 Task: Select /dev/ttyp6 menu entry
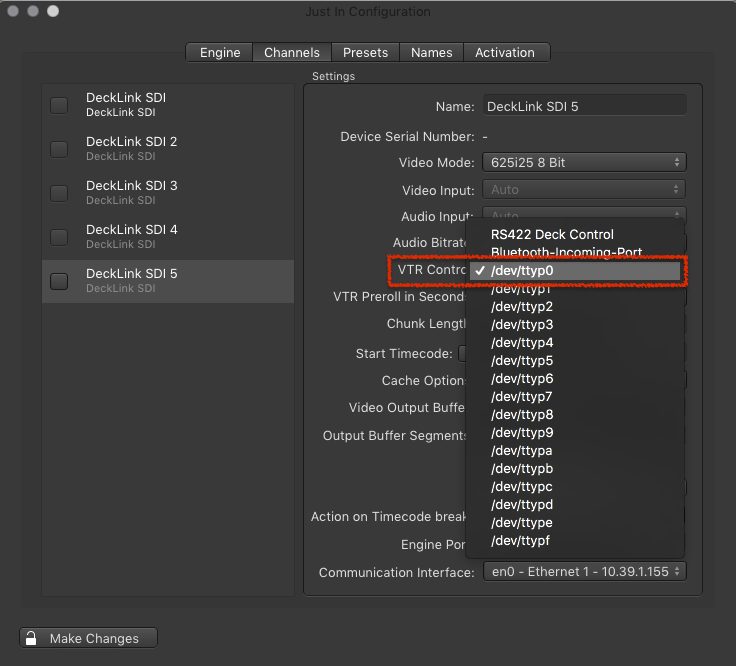575,379
